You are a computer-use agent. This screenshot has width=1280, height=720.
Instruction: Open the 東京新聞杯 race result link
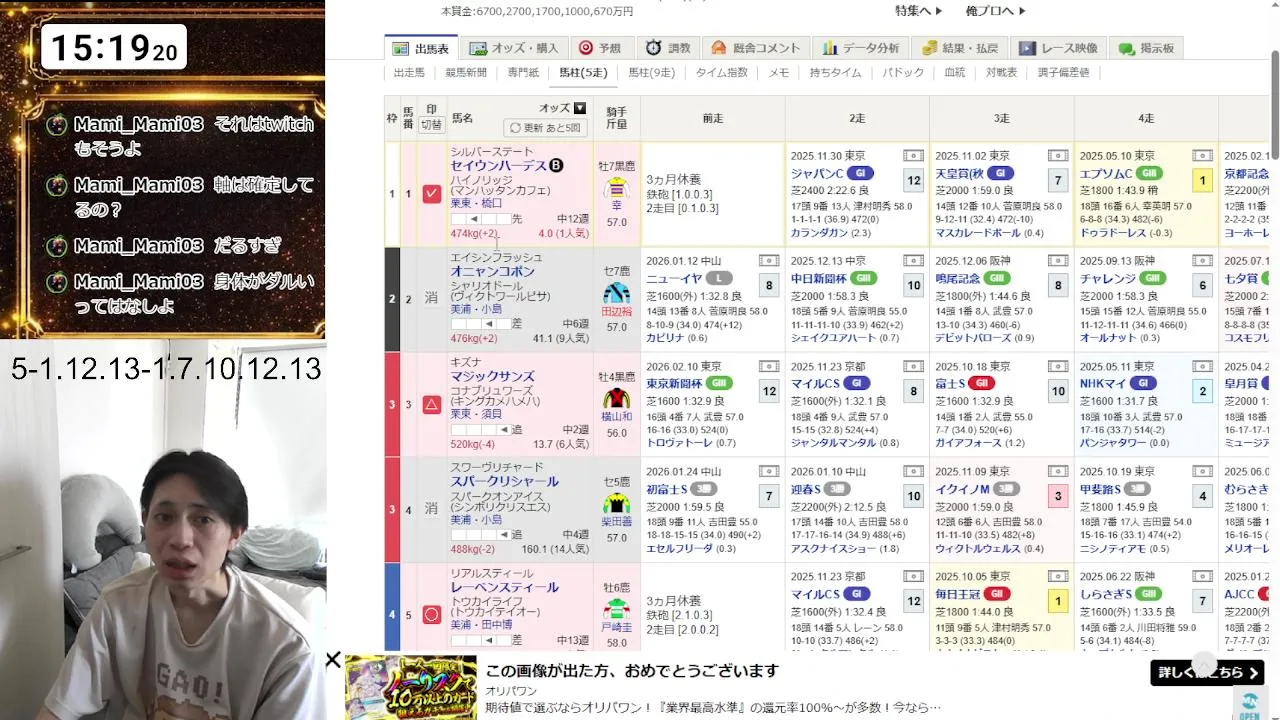674,383
